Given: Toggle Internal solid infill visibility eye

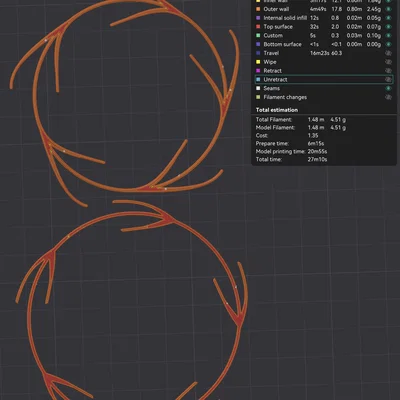Looking at the screenshot, I should (x=388, y=18).
